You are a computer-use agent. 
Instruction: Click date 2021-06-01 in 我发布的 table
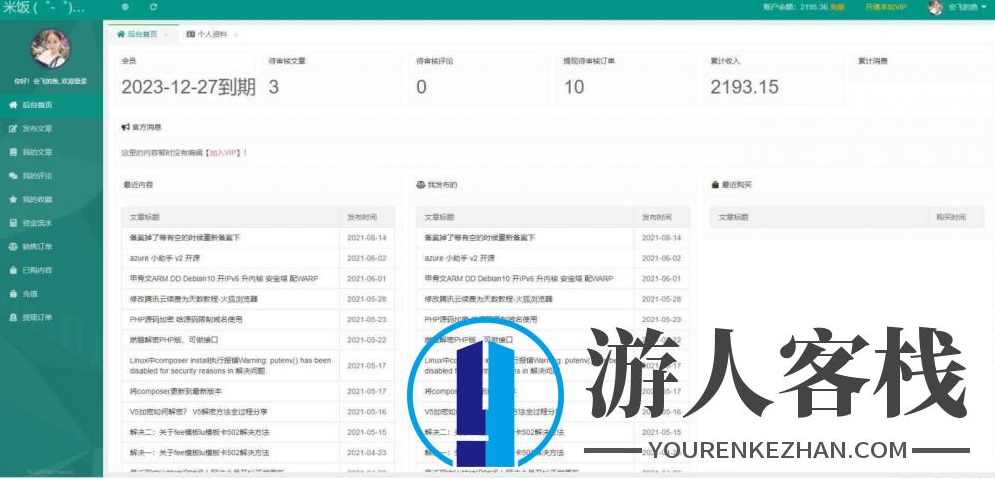coord(661,279)
